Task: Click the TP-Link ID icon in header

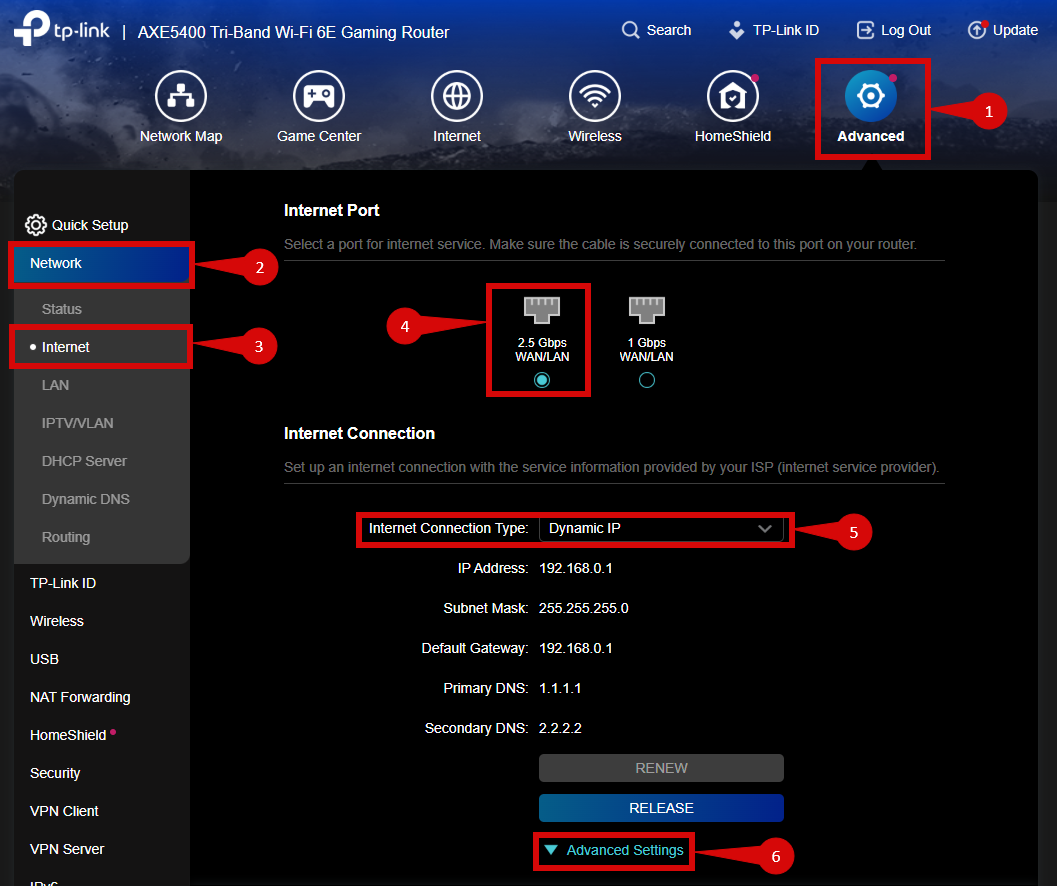Action: tap(737, 30)
